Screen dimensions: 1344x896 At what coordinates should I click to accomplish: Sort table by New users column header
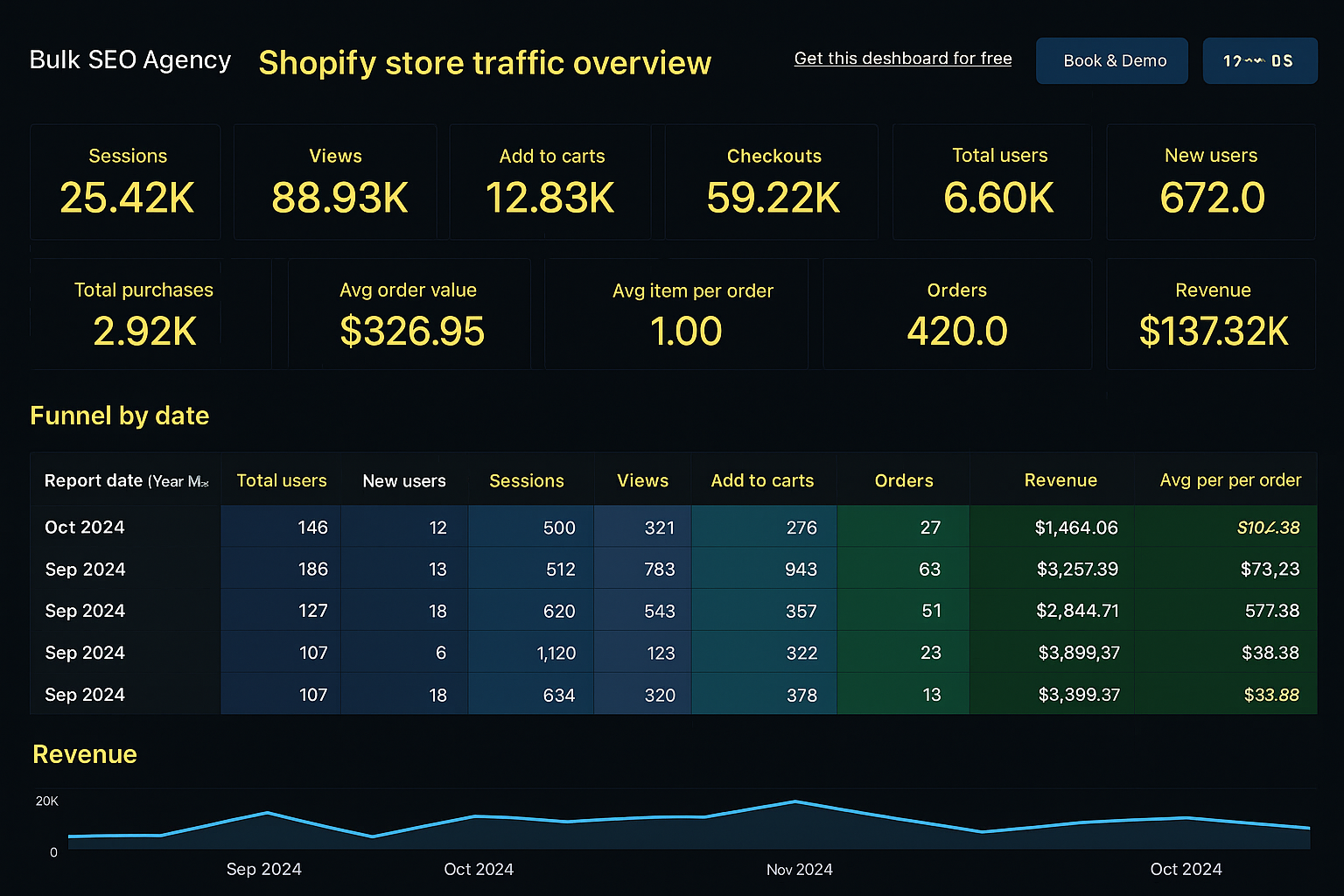coord(404,480)
